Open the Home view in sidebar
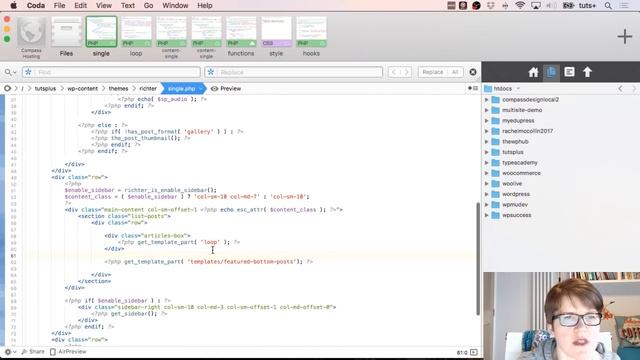The image size is (640, 360). pos(533,72)
